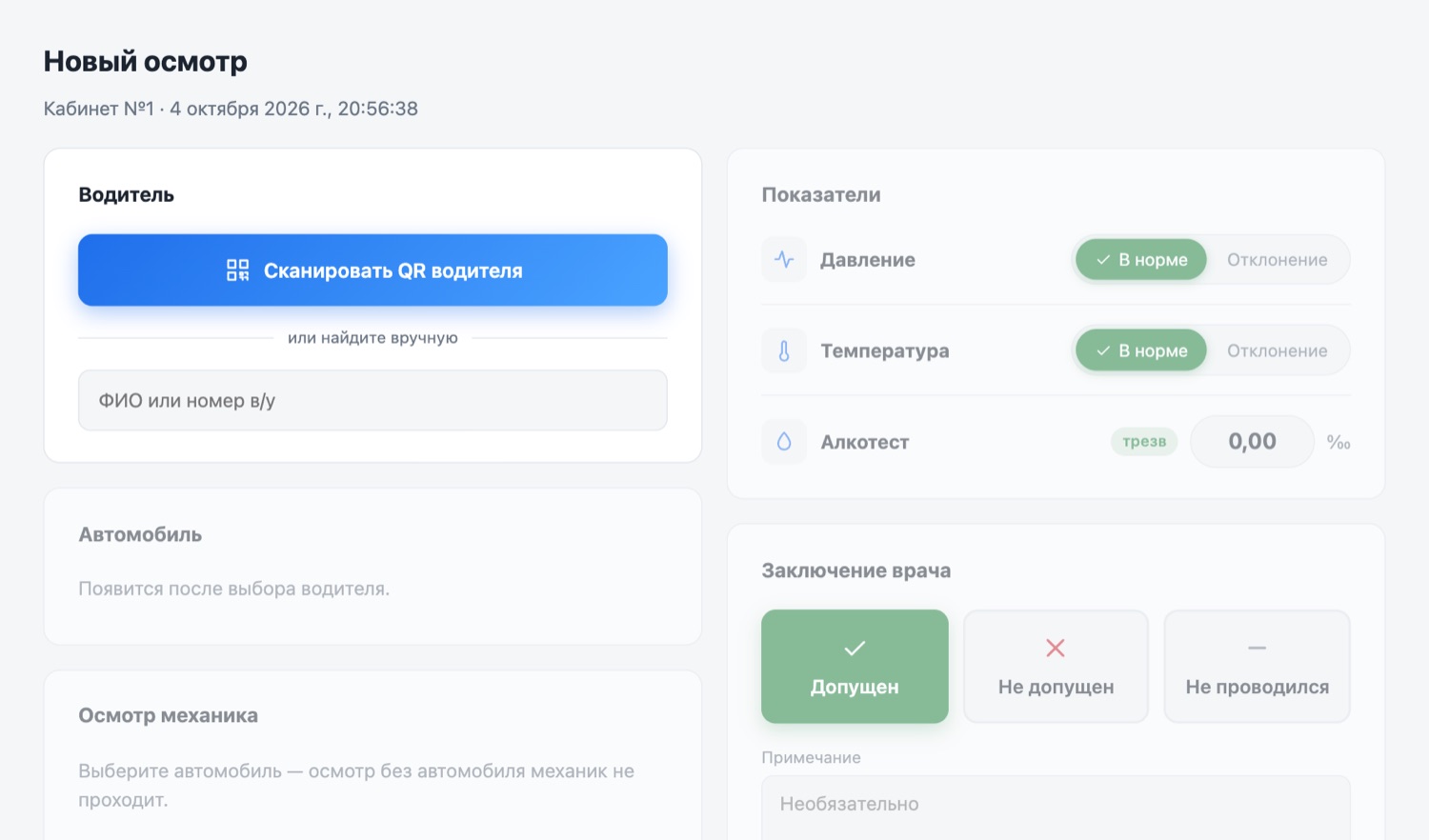Click the Давление label text
1429x840 pixels.
tap(868, 260)
